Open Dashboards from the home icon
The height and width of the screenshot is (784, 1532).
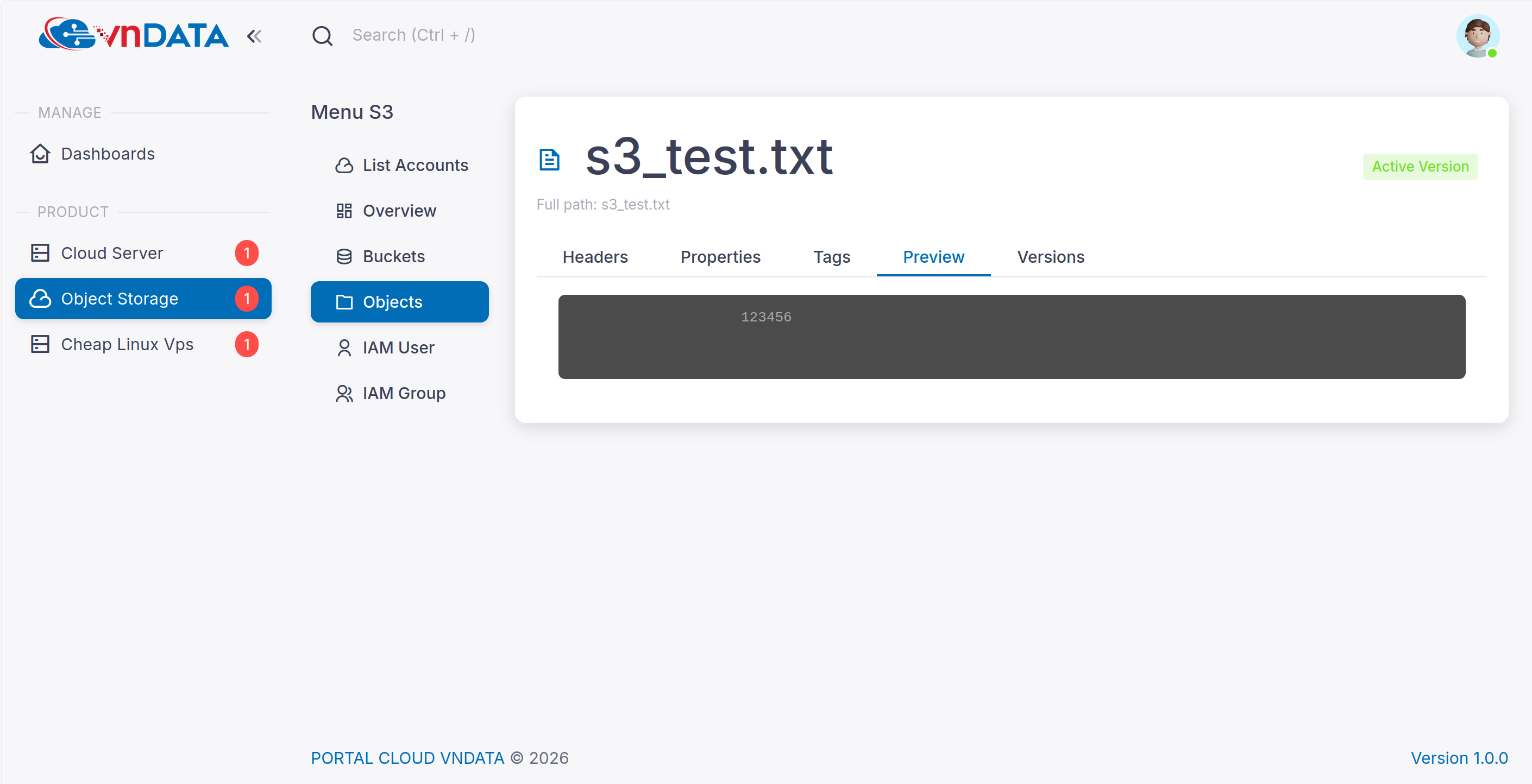pyautogui.click(x=39, y=154)
